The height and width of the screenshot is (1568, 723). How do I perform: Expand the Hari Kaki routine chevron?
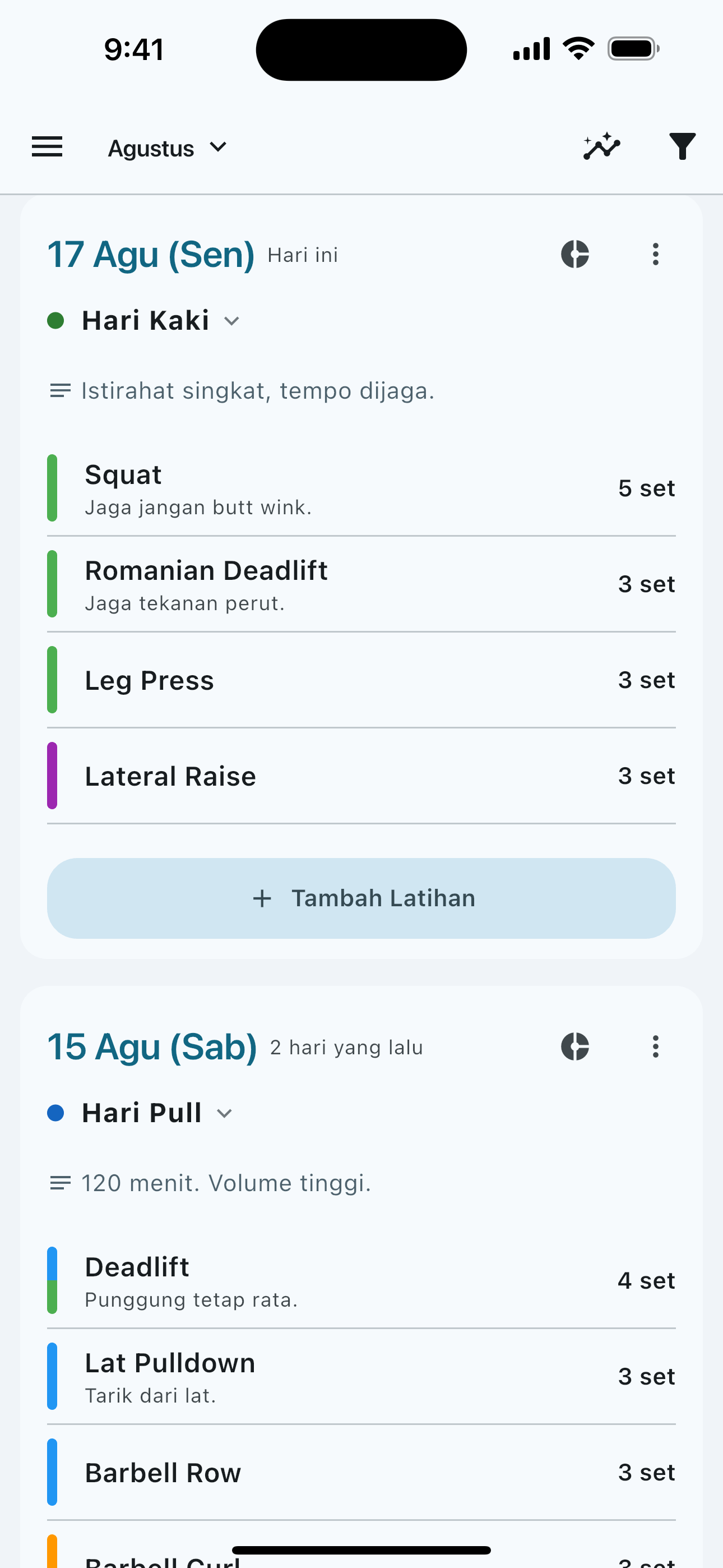(x=231, y=321)
